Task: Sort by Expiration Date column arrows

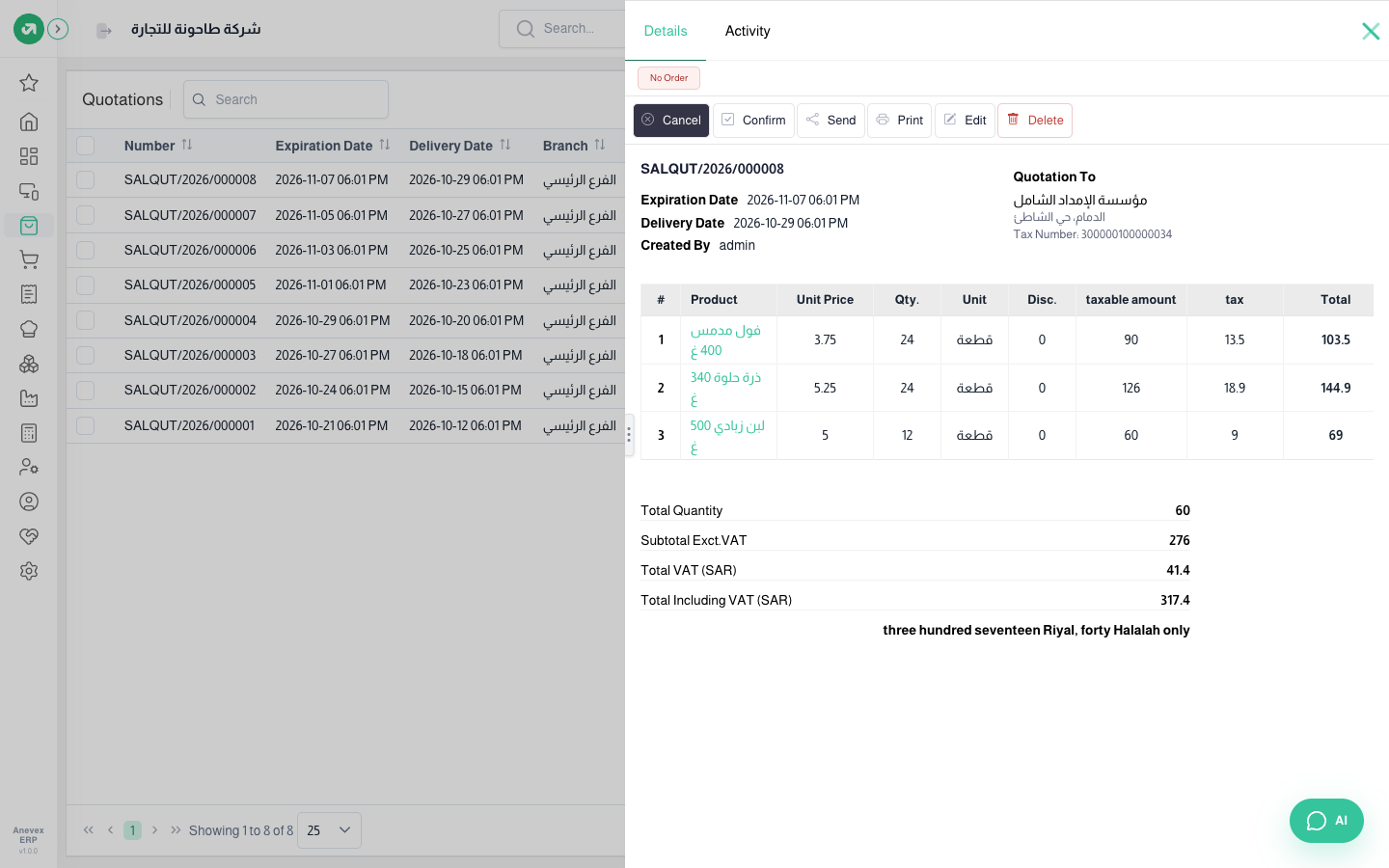Action: coord(385,145)
